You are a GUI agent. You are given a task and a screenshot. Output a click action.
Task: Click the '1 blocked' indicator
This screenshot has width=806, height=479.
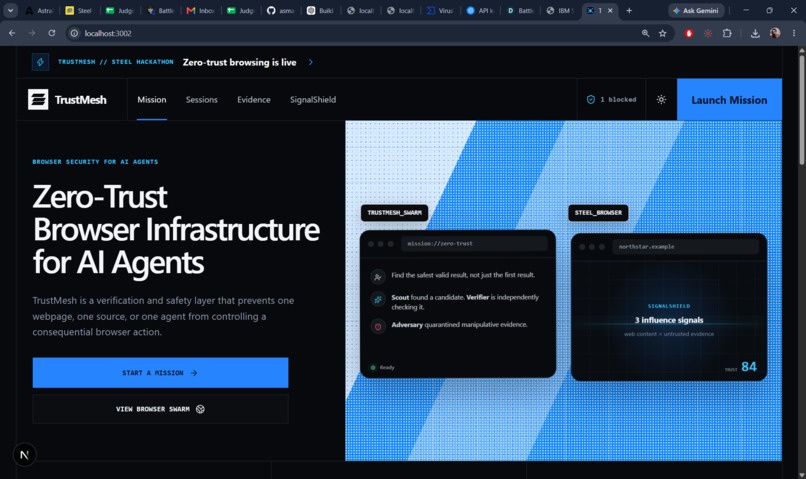(x=612, y=100)
